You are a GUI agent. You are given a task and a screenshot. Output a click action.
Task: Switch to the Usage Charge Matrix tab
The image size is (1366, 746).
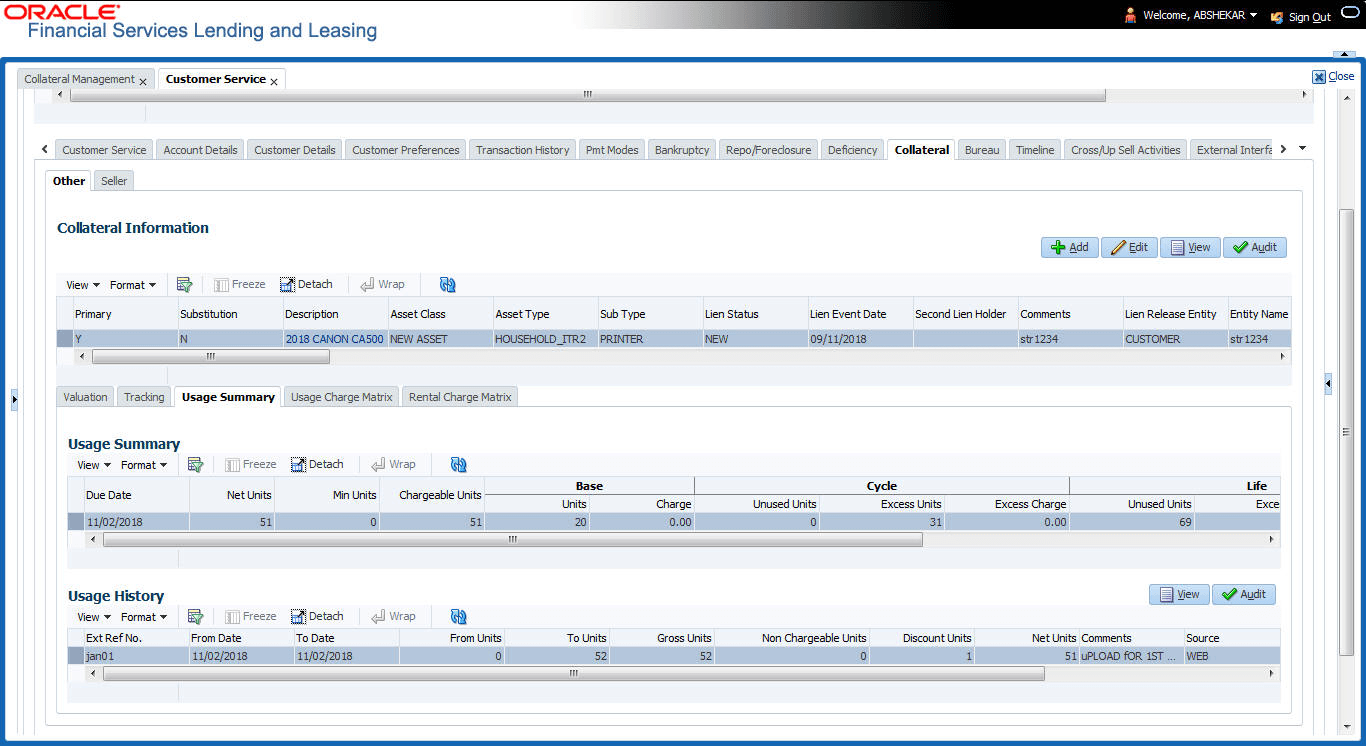pos(341,397)
